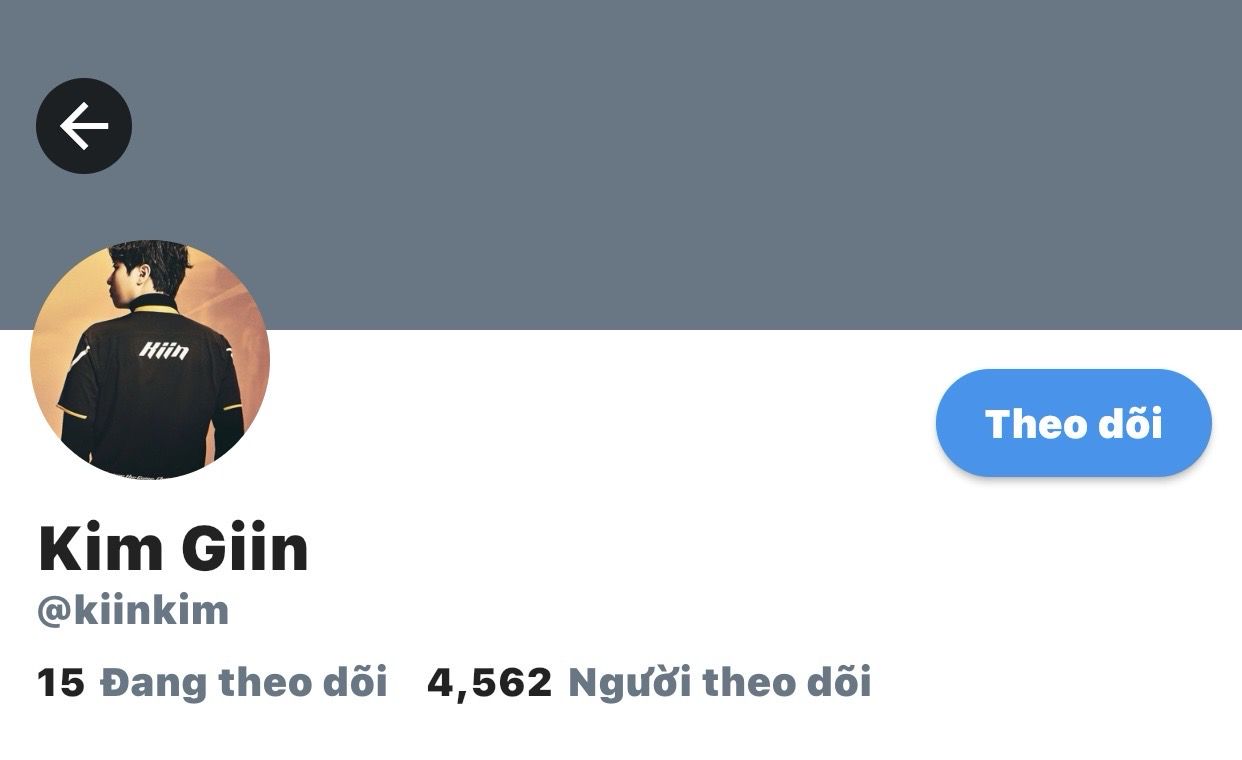Image resolution: width=1242 pixels, height=760 pixels.
Task: Select the display name Kim Giin
Action: point(173,547)
